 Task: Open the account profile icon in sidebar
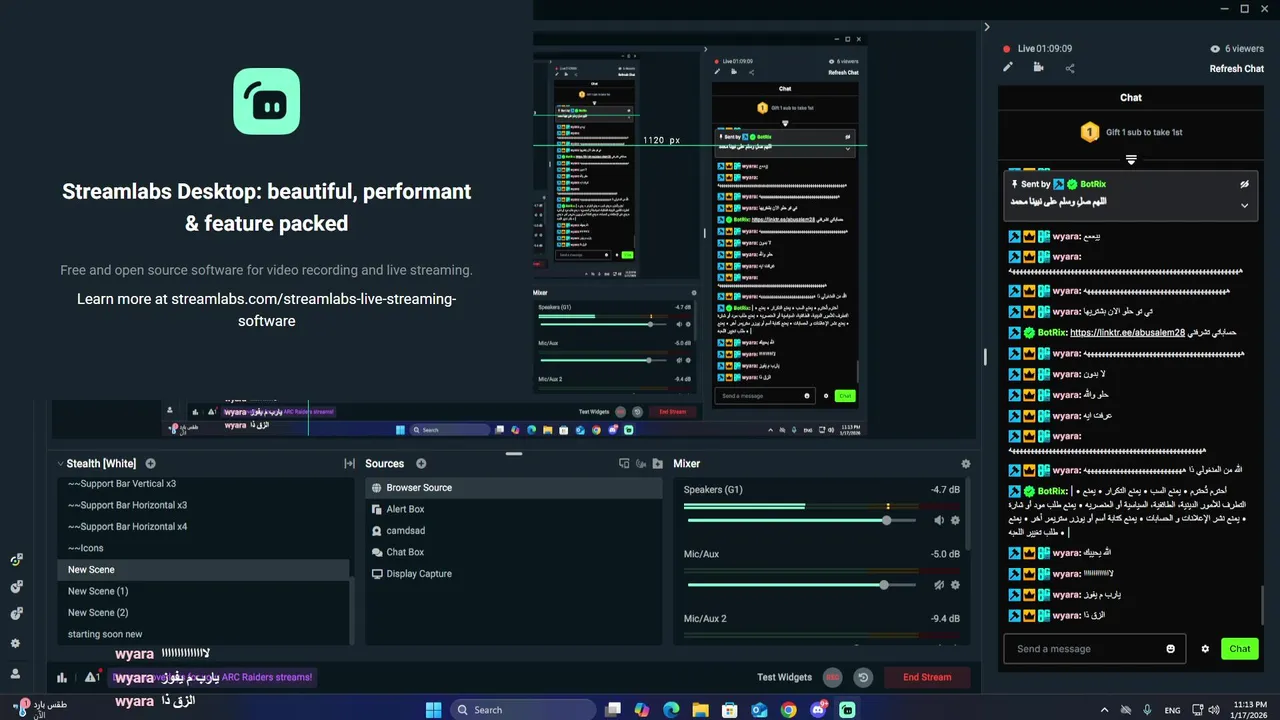click(x=15, y=674)
